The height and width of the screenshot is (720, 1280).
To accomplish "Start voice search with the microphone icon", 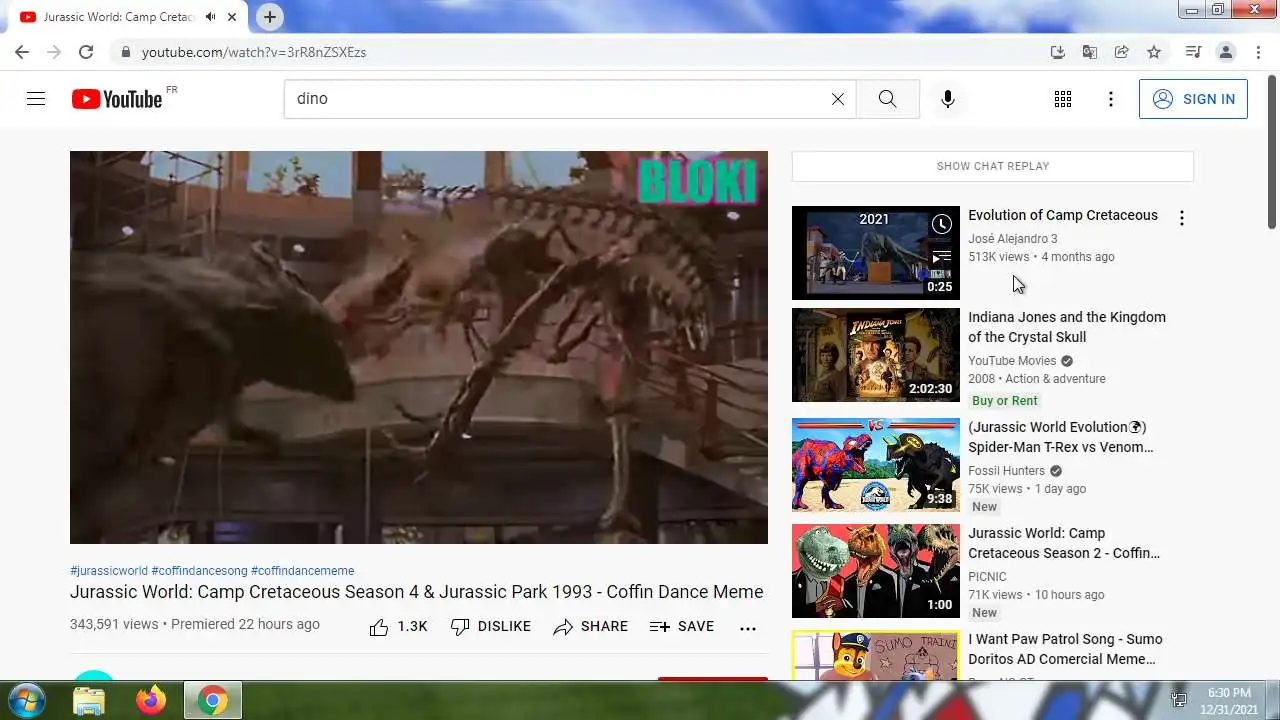I will [948, 99].
